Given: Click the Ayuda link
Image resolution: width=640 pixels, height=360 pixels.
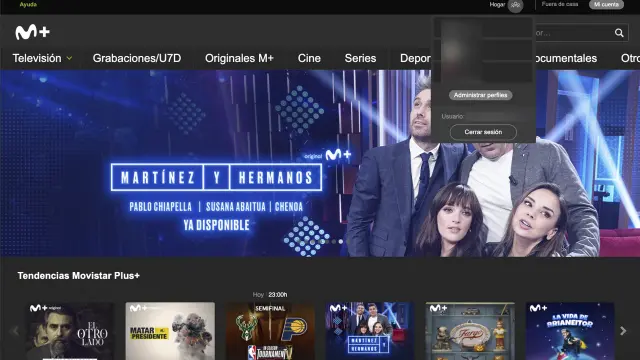Looking at the screenshot, I should point(28,4).
